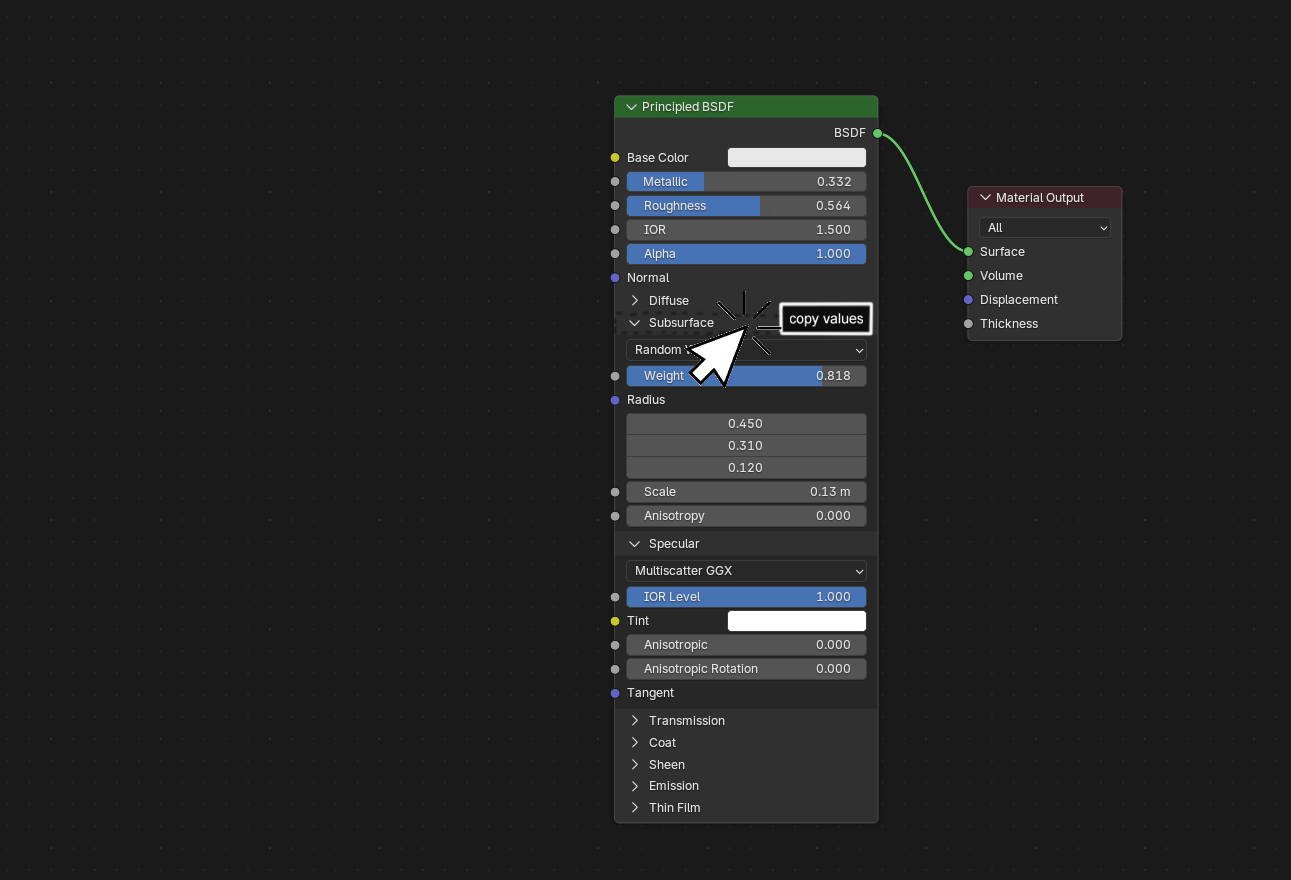Open the All target dropdown in Material Output
Viewport: 1291px width, 880px height.
coord(1045,228)
